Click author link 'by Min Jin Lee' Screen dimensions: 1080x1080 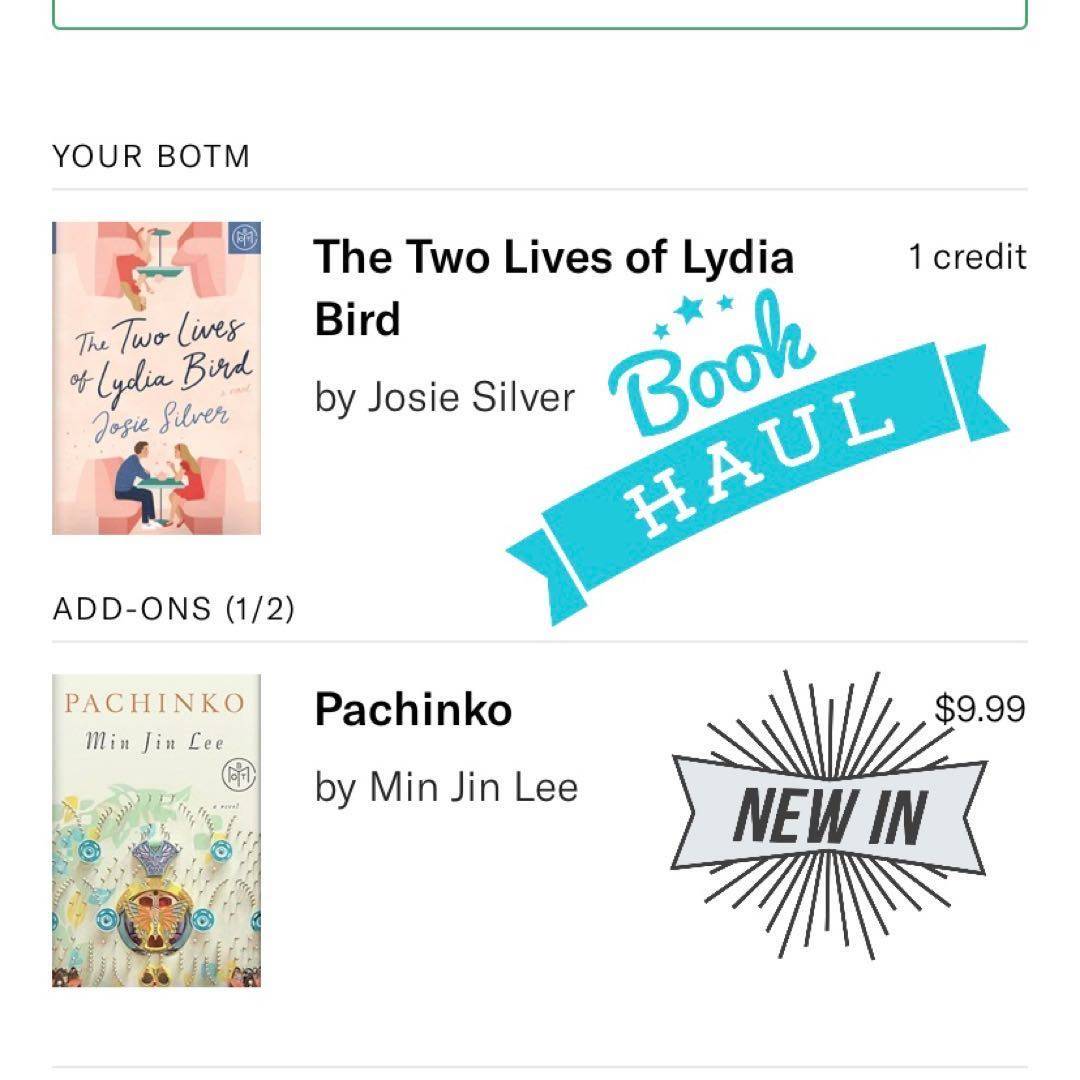click(446, 787)
